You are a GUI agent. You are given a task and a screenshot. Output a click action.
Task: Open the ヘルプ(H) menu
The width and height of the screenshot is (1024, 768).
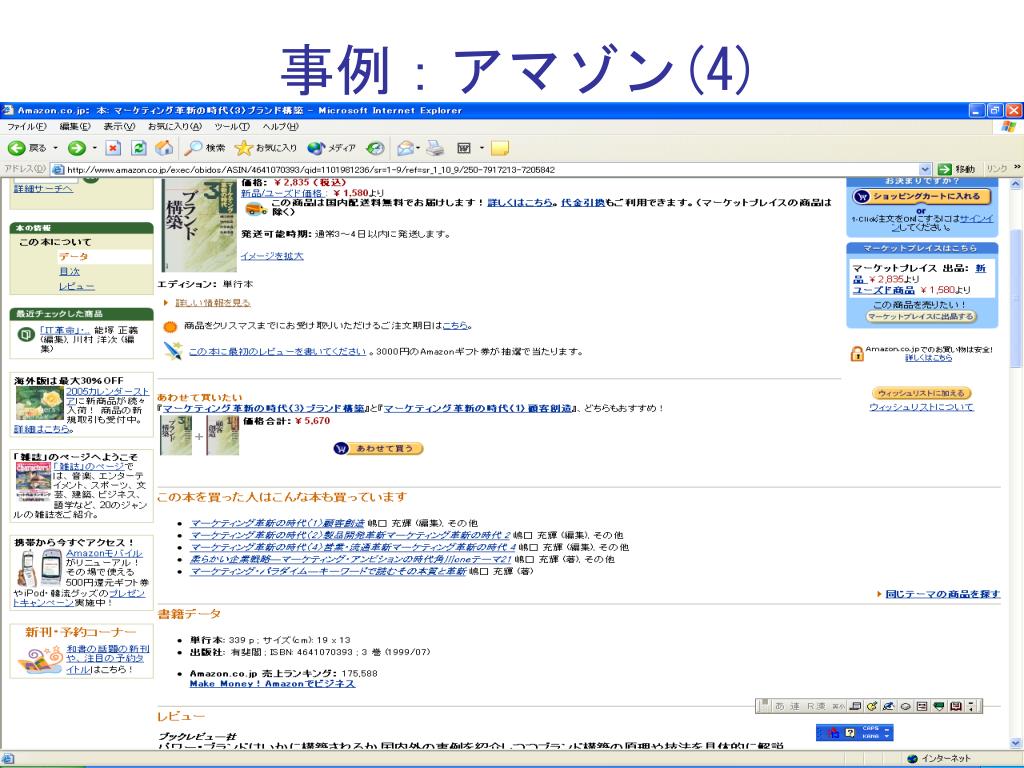point(281,127)
